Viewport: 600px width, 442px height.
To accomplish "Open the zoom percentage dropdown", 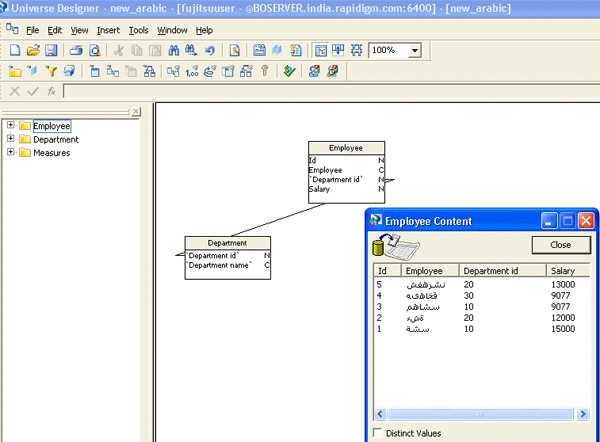I will pos(414,50).
